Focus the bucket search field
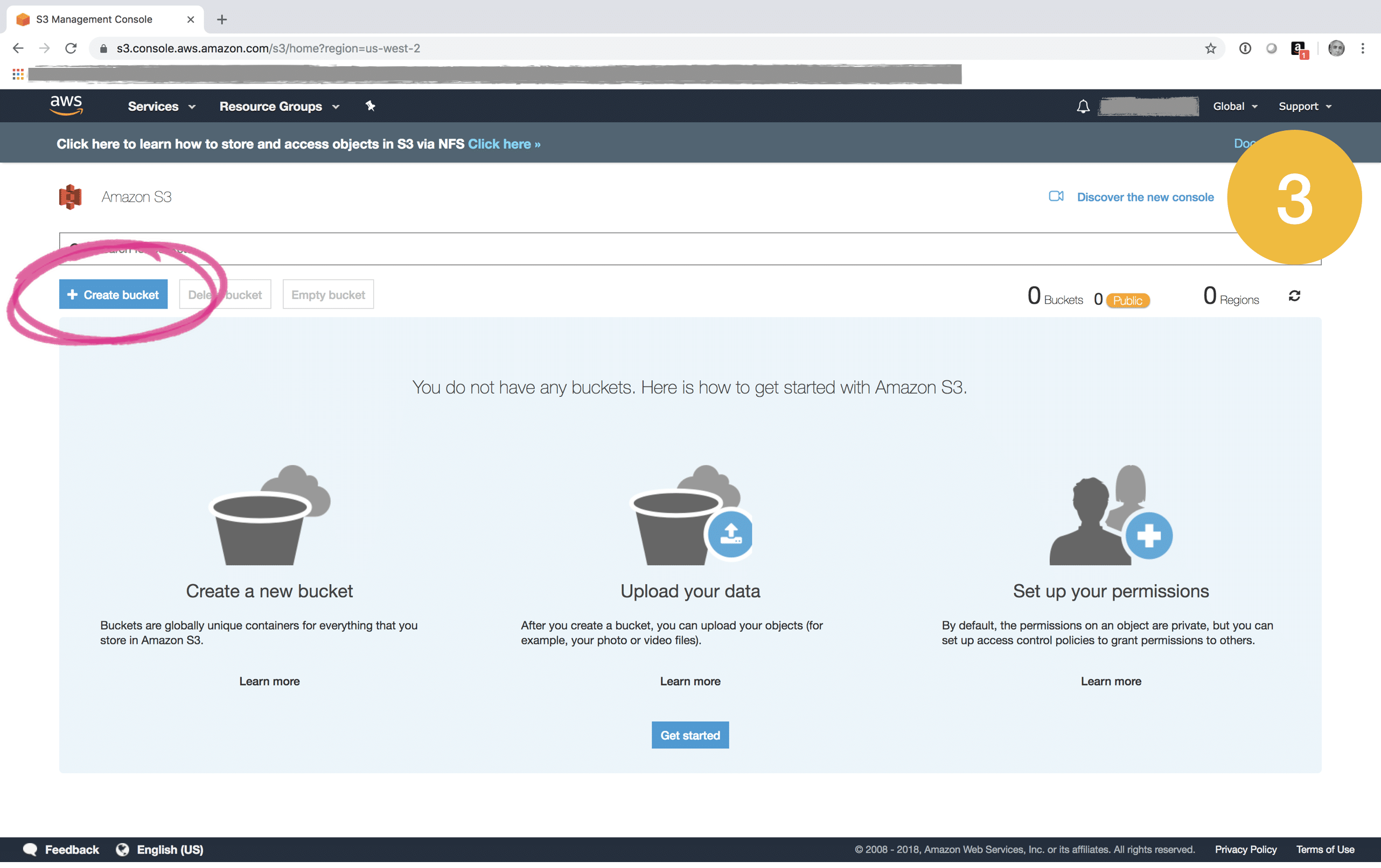 [690, 249]
